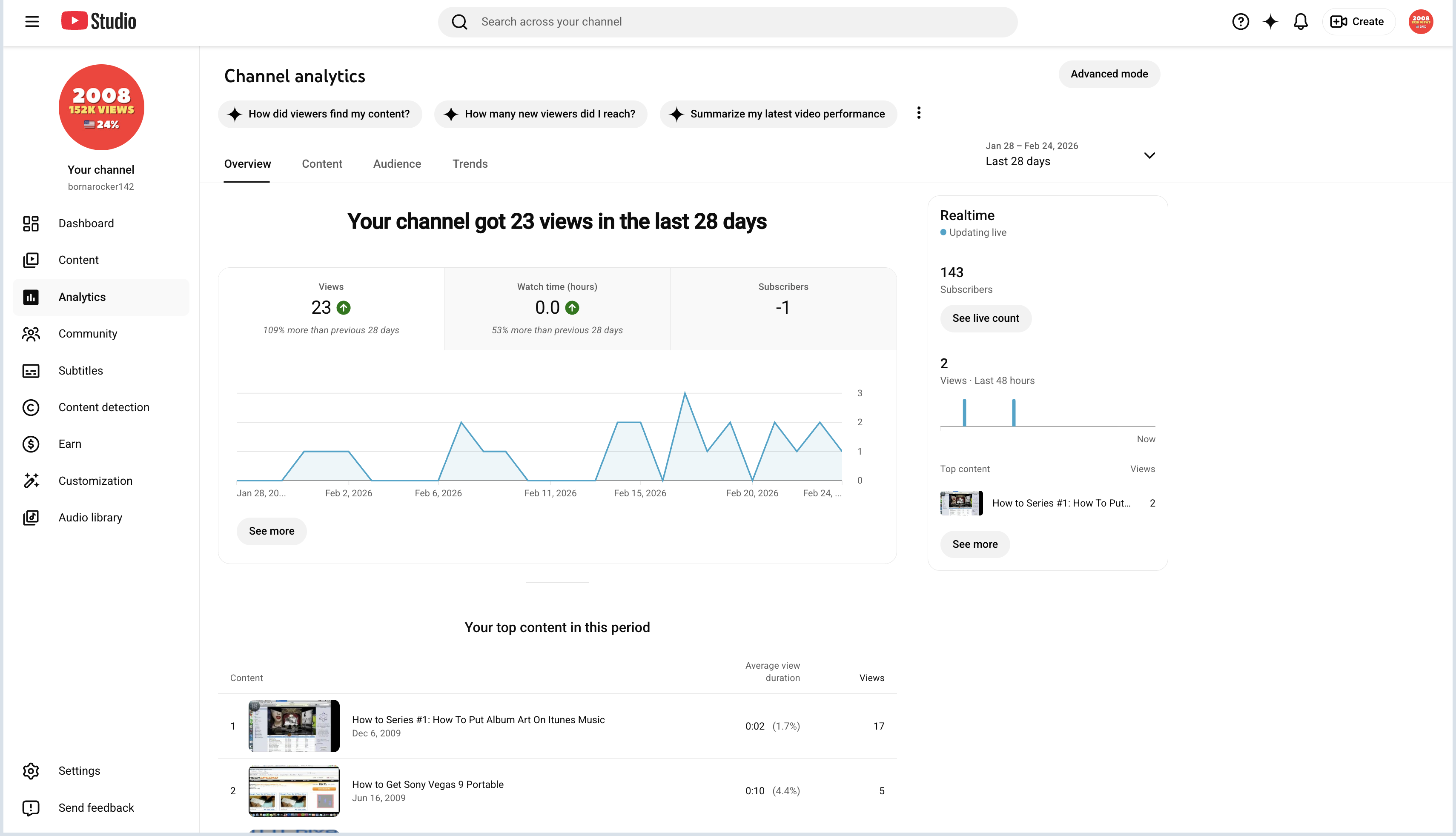
Task: Click 'How did viewers find my content?' chip
Action: 320,114
